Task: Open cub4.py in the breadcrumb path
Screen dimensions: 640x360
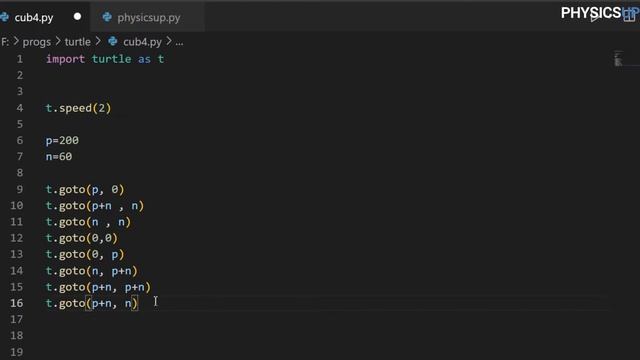Action: click(142, 42)
